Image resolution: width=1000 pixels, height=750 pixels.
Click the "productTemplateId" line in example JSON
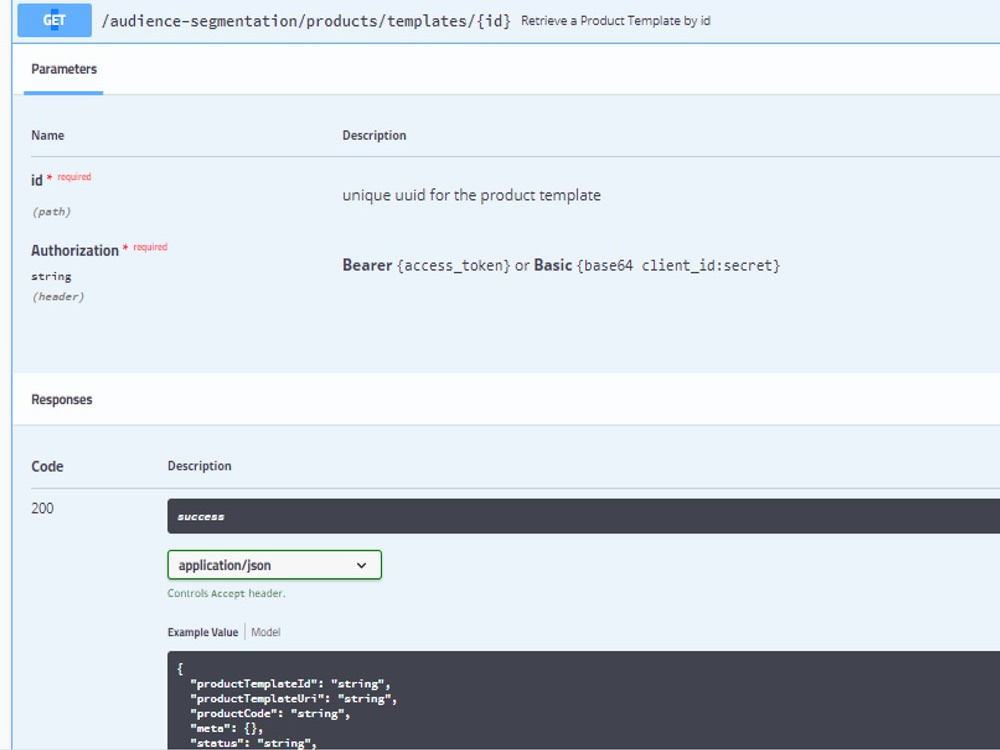click(290, 684)
